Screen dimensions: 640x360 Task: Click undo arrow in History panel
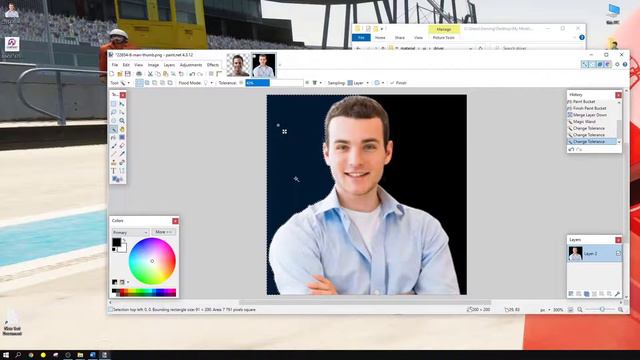571,149
